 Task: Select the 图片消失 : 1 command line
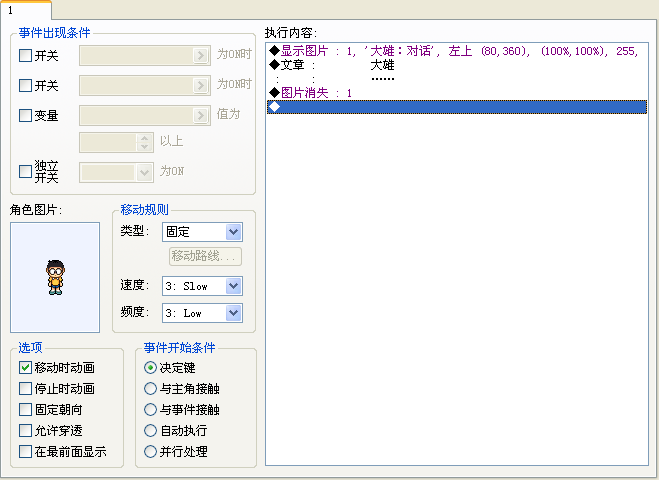tap(457, 93)
